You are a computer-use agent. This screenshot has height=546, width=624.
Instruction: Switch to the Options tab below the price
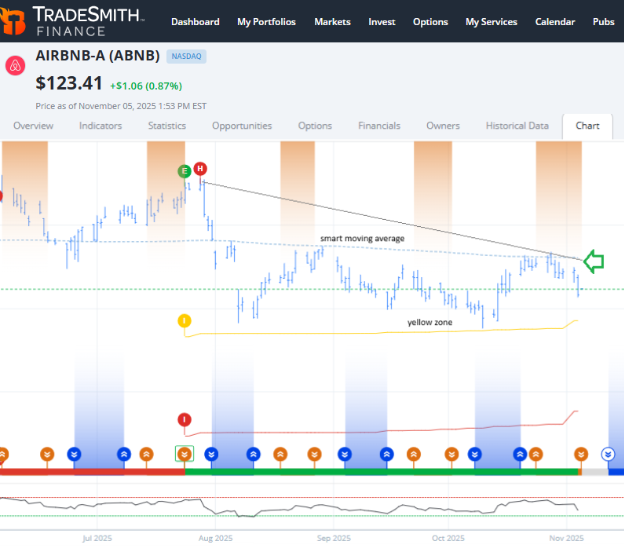click(315, 126)
